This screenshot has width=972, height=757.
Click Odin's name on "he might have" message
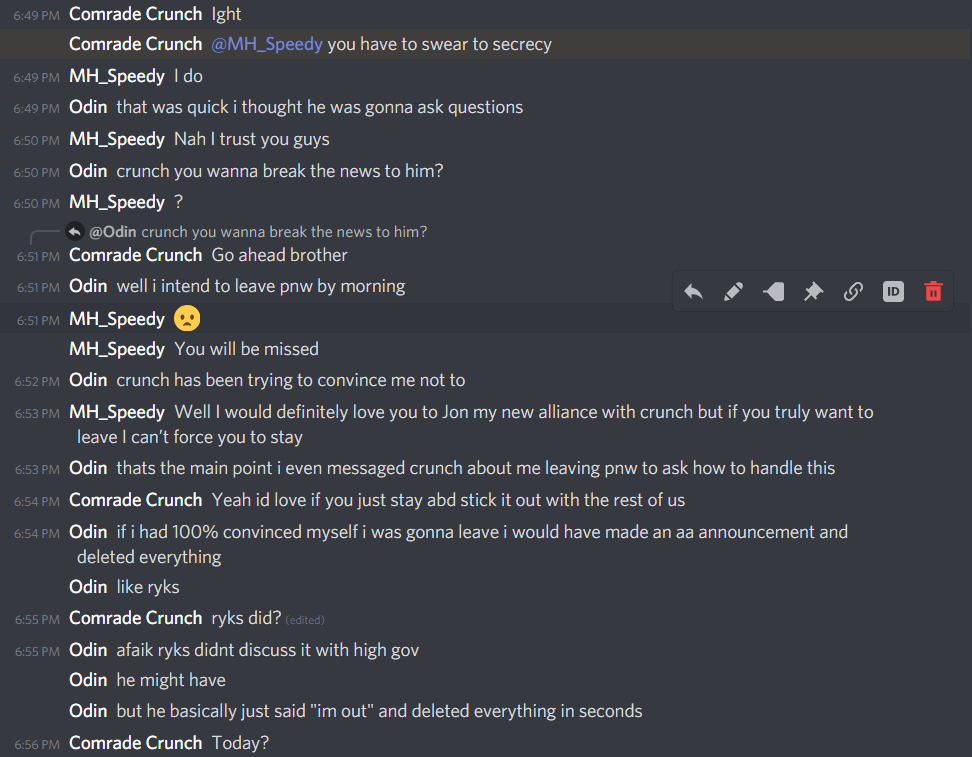pyautogui.click(x=88, y=680)
